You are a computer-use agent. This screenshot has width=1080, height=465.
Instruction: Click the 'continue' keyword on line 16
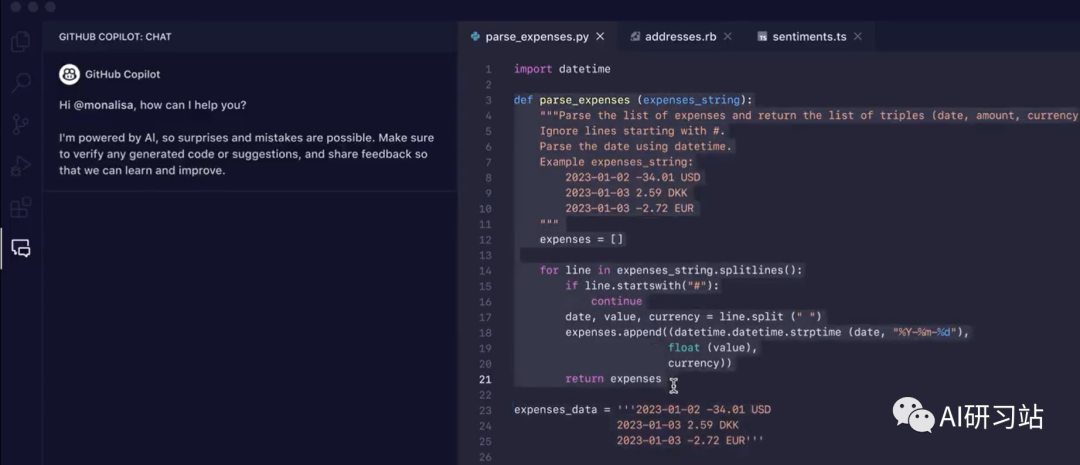click(x=616, y=302)
